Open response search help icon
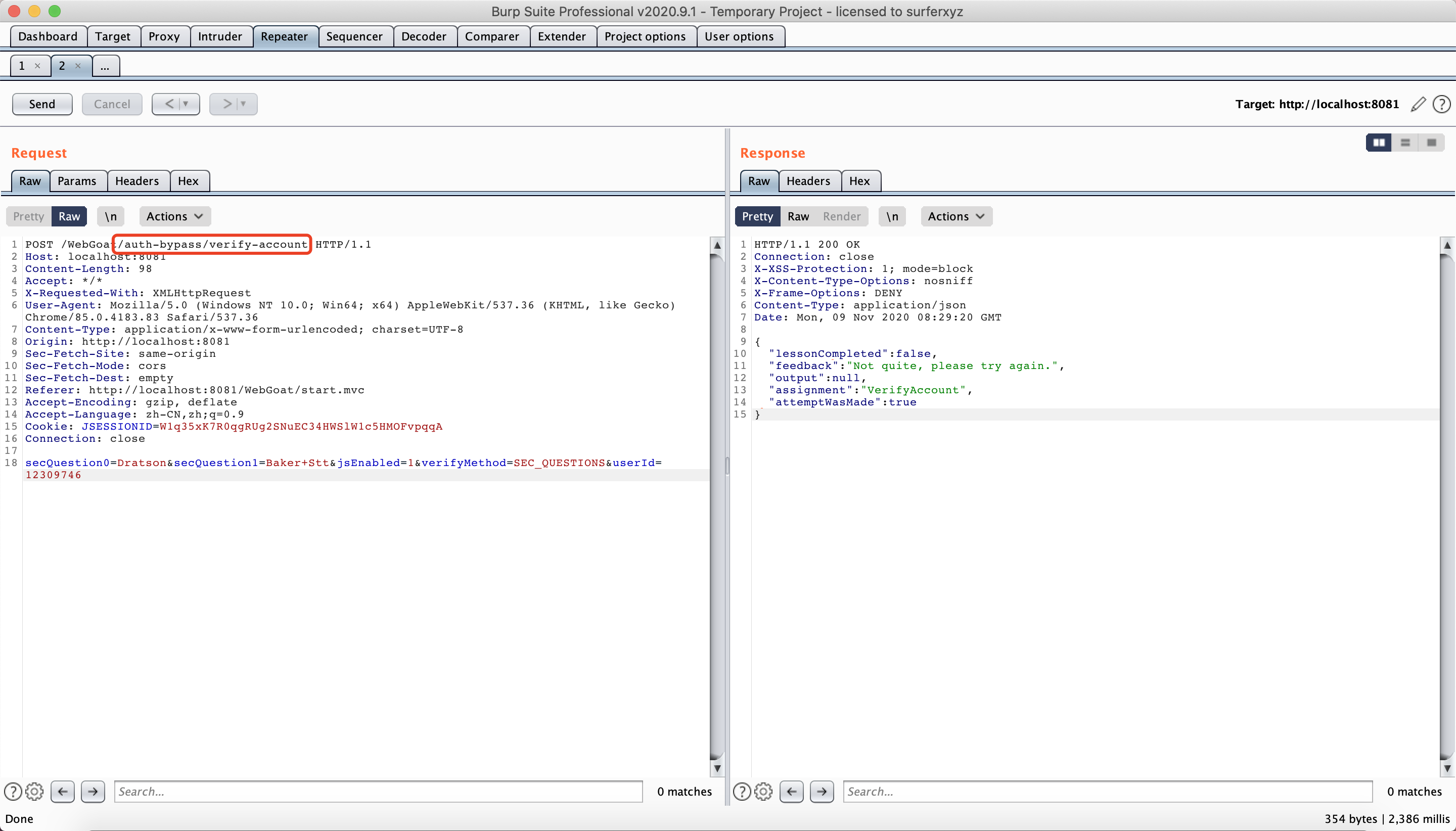This screenshot has height=831, width=1456. (742, 791)
